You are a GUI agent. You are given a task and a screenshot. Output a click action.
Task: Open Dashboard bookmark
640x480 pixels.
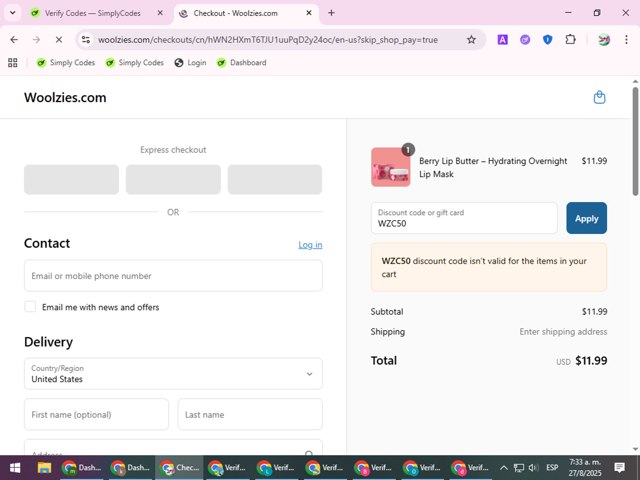[x=242, y=62]
